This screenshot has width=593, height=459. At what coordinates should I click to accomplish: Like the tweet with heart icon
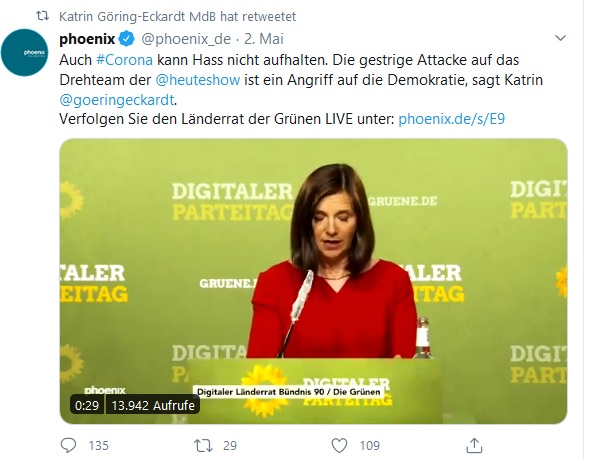[339, 446]
